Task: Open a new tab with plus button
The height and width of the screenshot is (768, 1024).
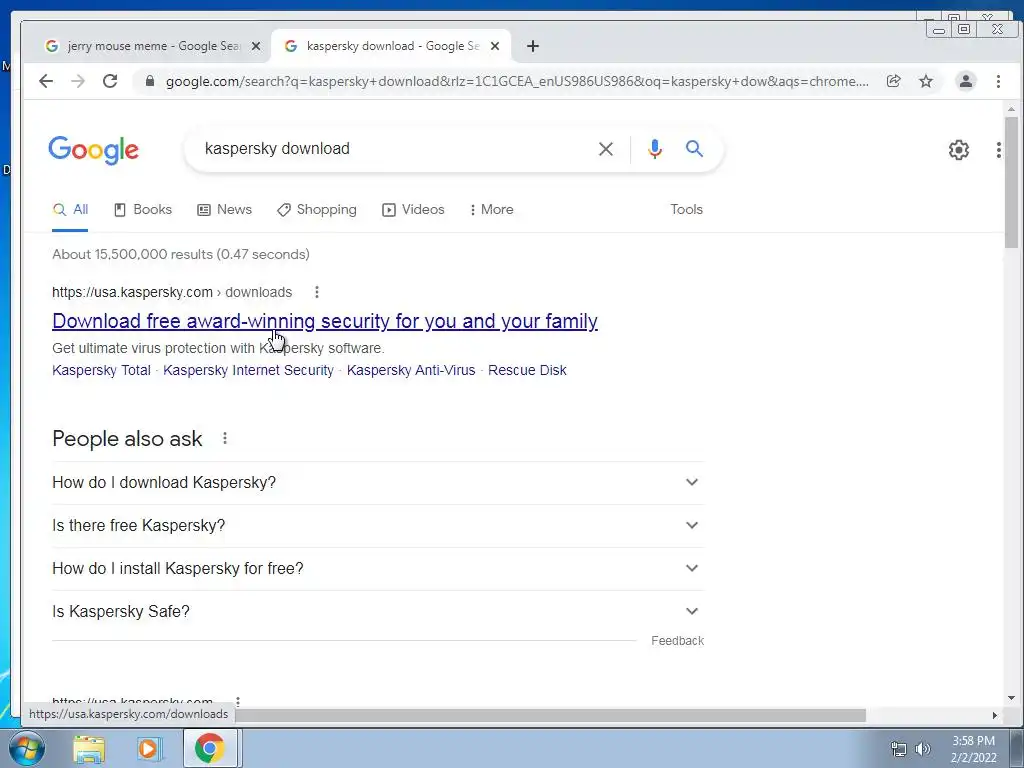Action: (532, 46)
